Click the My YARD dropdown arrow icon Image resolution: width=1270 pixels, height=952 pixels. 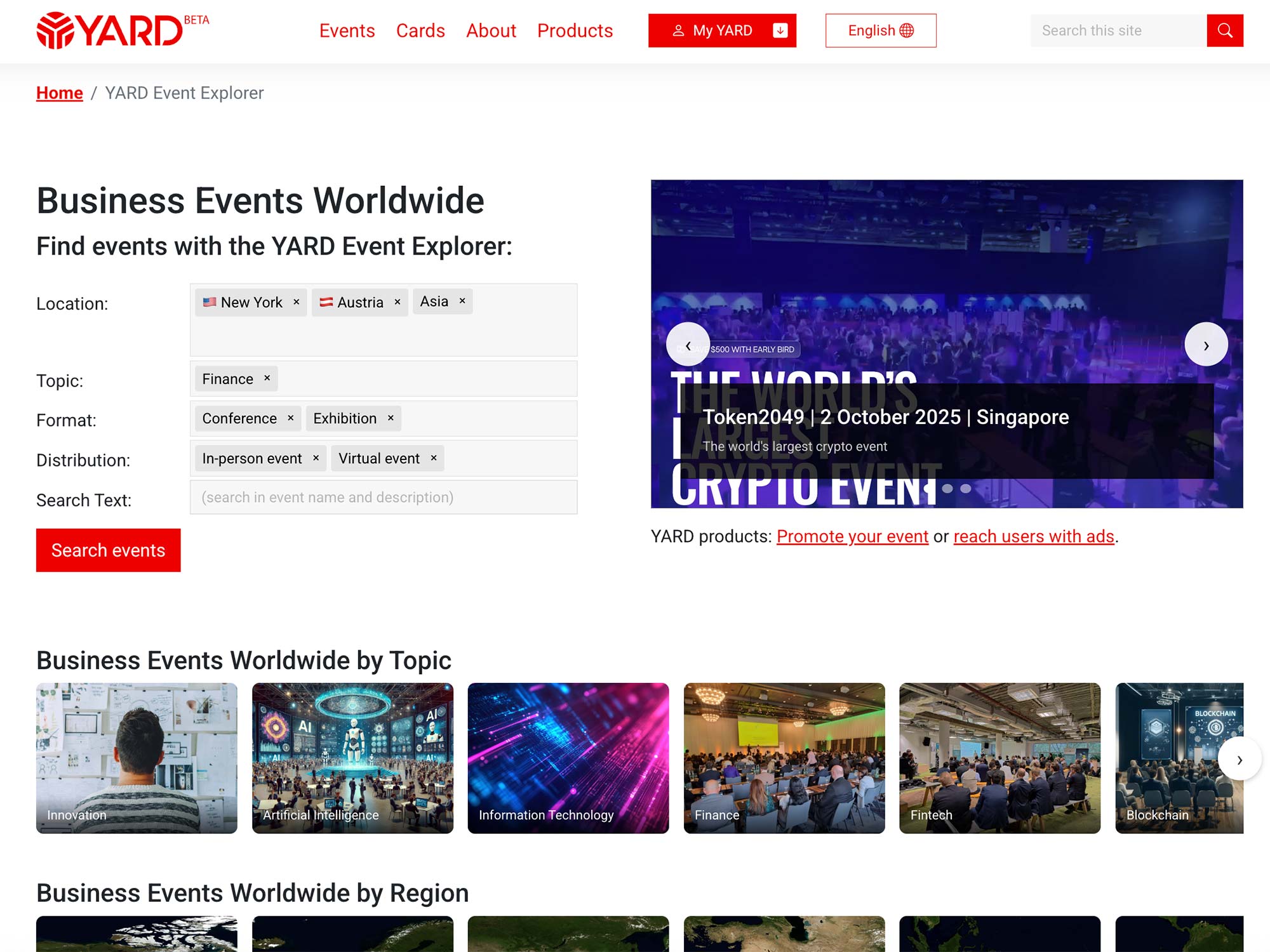(x=780, y=30)
